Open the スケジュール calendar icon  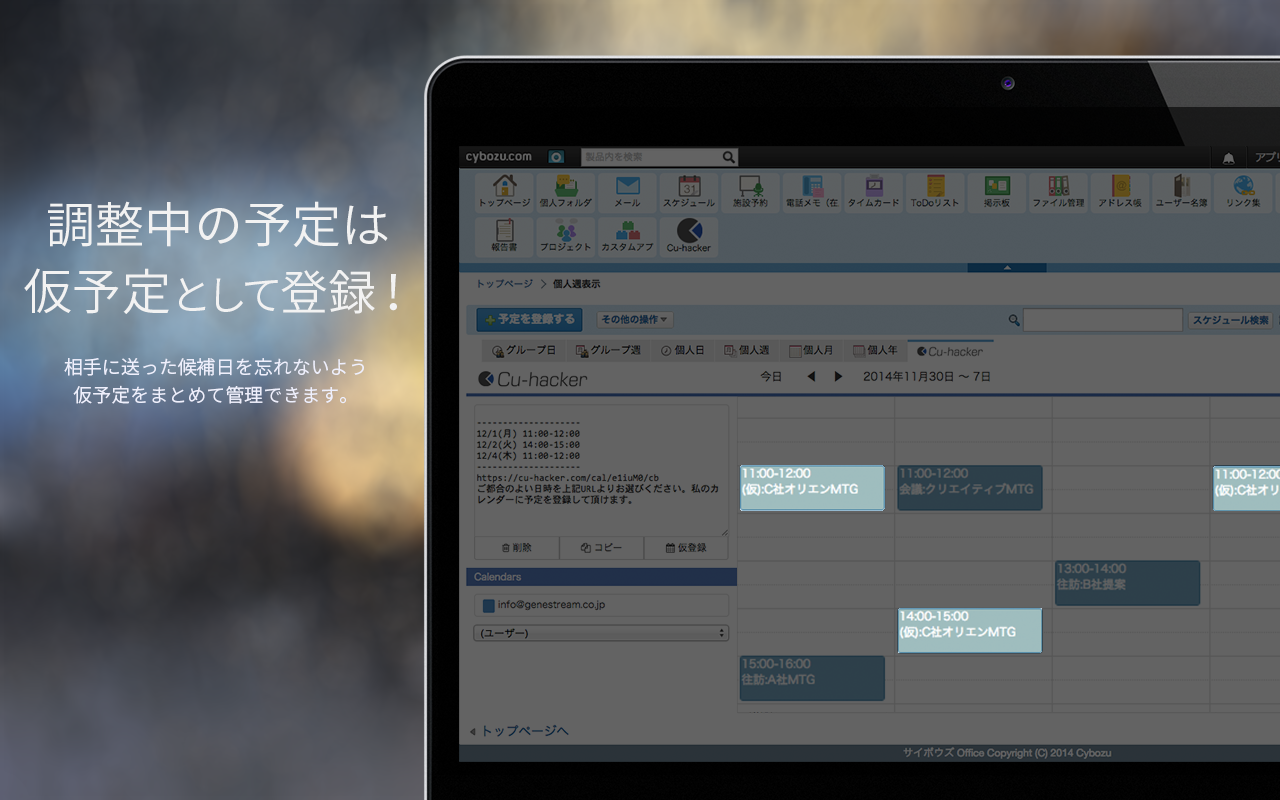coord(689,192)
